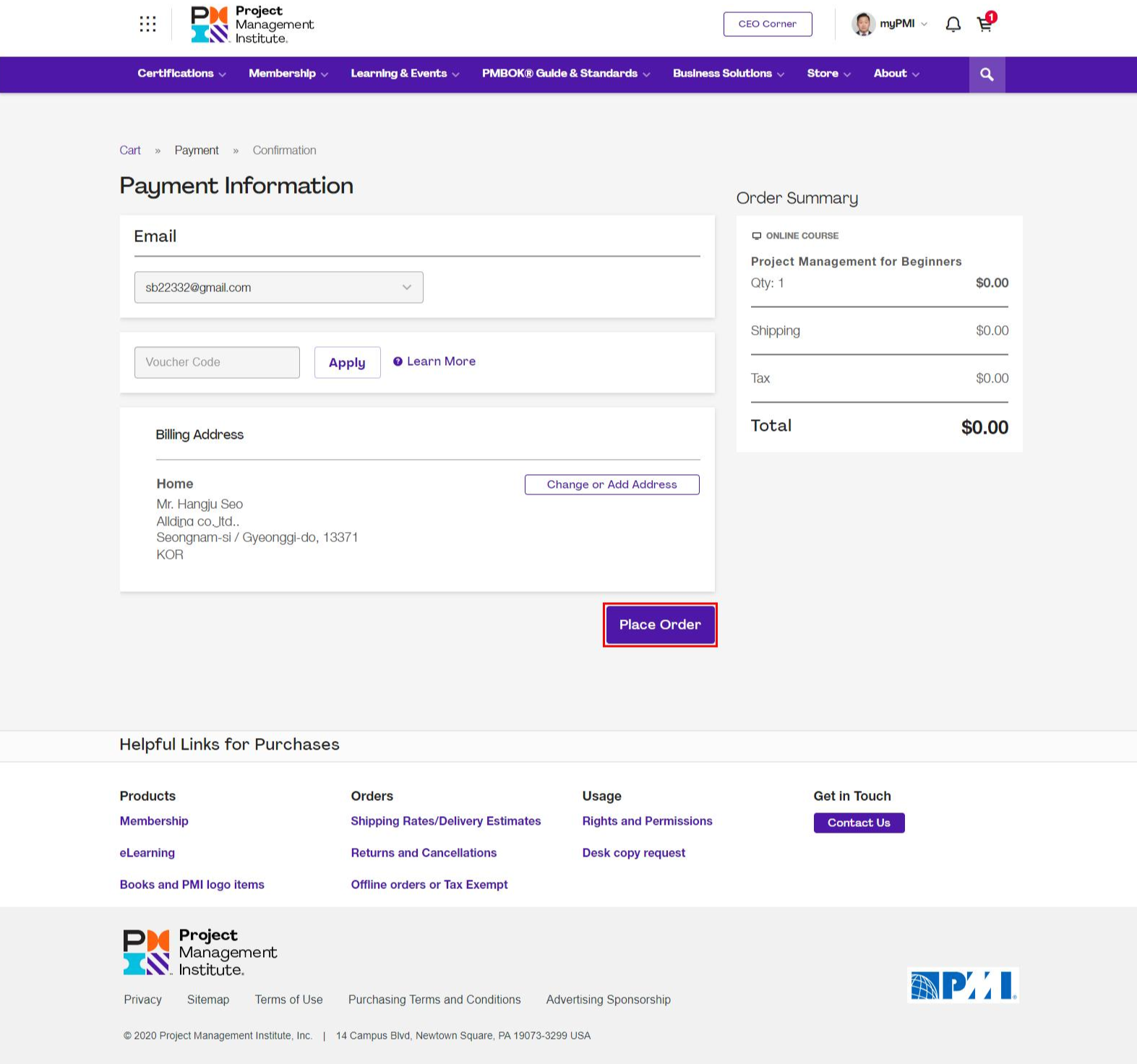The image size is (1137, 1064).
Task: Open Advertising Sponsorship link
Action: point(609,1000)
